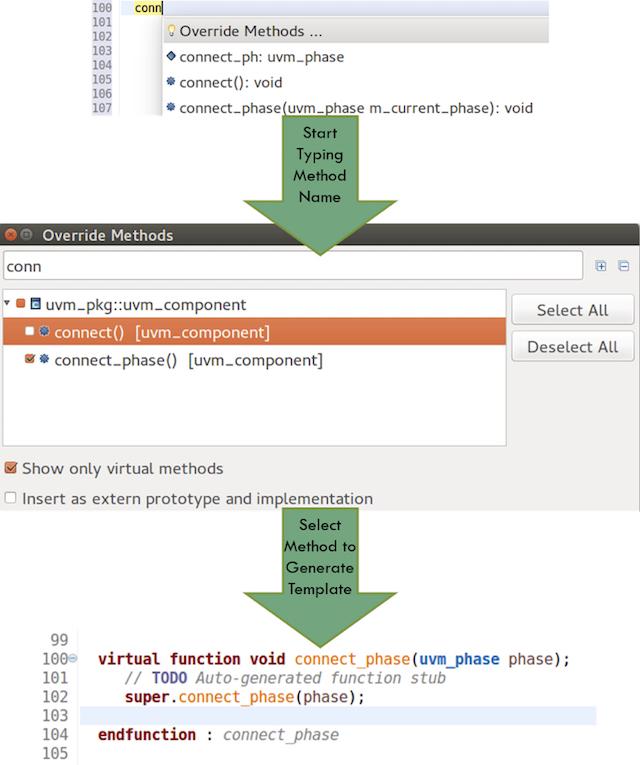Click the lightbulb icon next to Override Methods
The width and height of the screenshot is (640, 765).
[x=171, y=31]
